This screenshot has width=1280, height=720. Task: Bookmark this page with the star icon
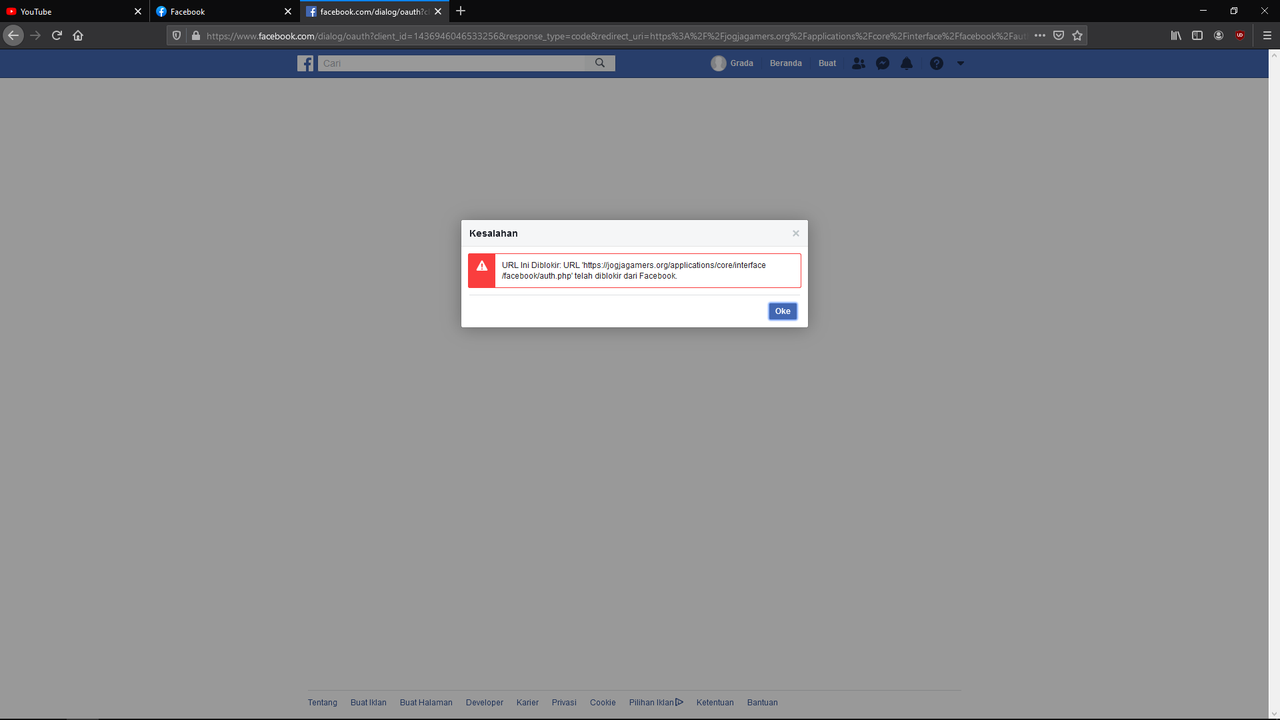pos(1077,35)
